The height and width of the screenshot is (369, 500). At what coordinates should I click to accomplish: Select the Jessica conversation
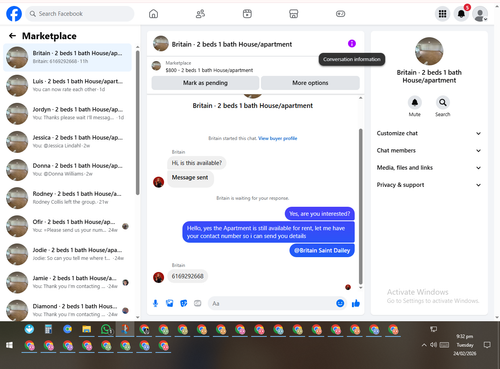coord(67,142)
